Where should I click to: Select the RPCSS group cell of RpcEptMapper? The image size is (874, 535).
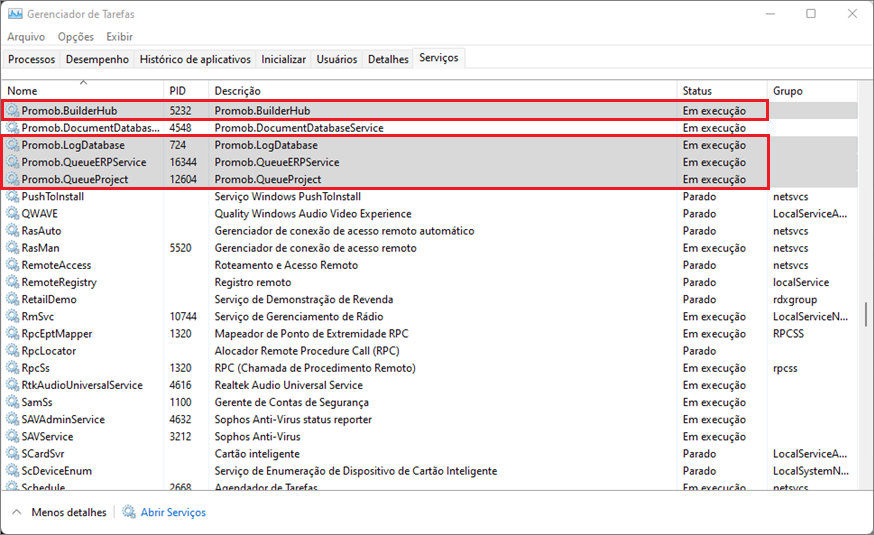[788, 334]
